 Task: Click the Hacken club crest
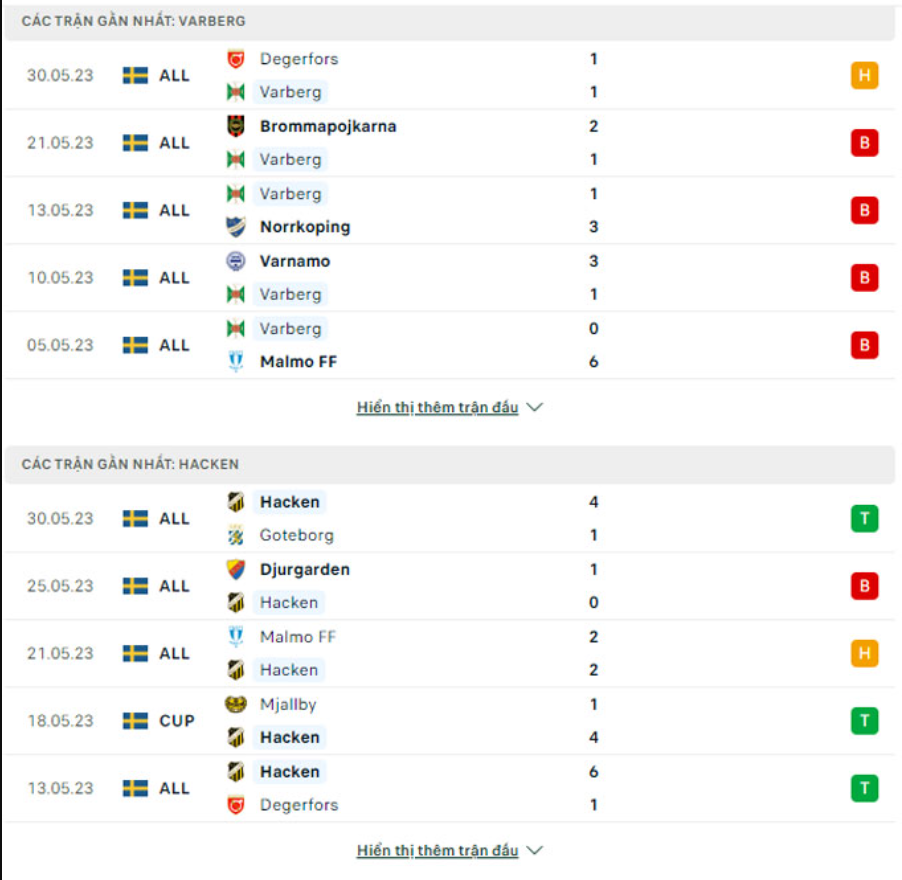click(234, 501)
